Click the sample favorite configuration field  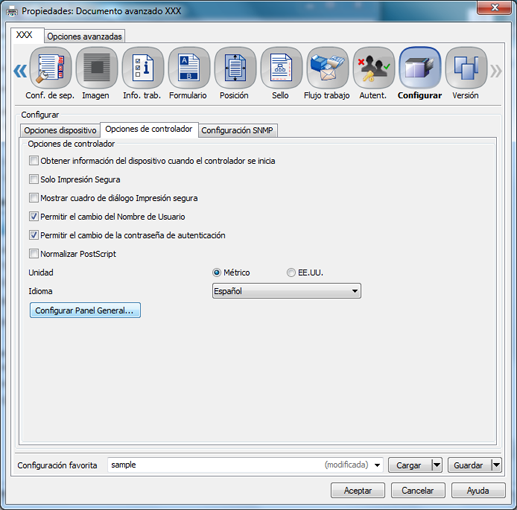(x=245, y=465)
